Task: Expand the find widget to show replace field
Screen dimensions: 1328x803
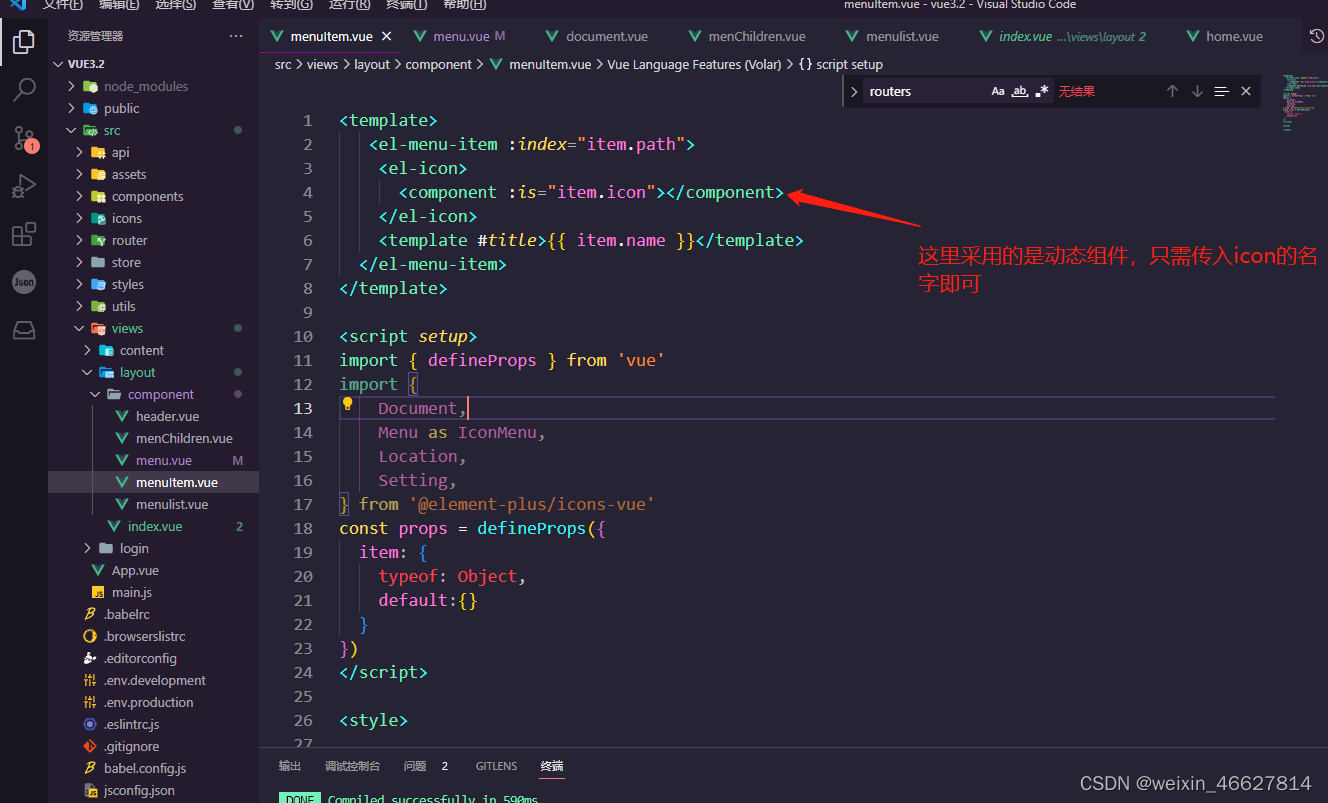Action: (x=853, y=91)
